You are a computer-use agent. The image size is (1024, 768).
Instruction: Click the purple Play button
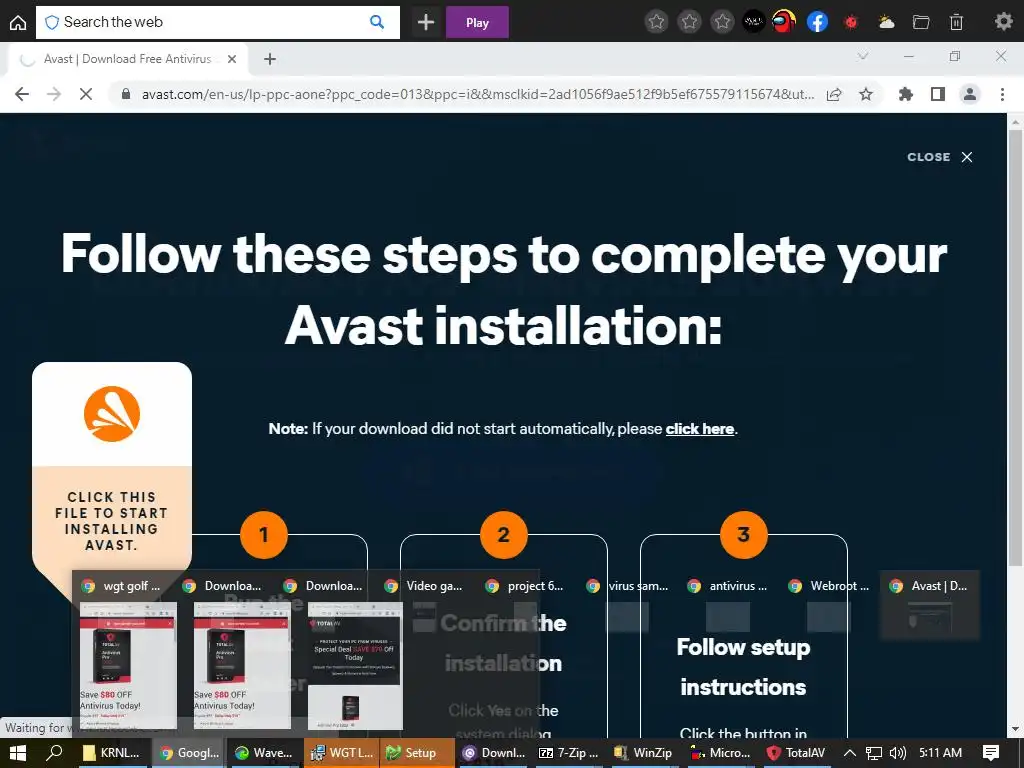(x=477, y=22)
